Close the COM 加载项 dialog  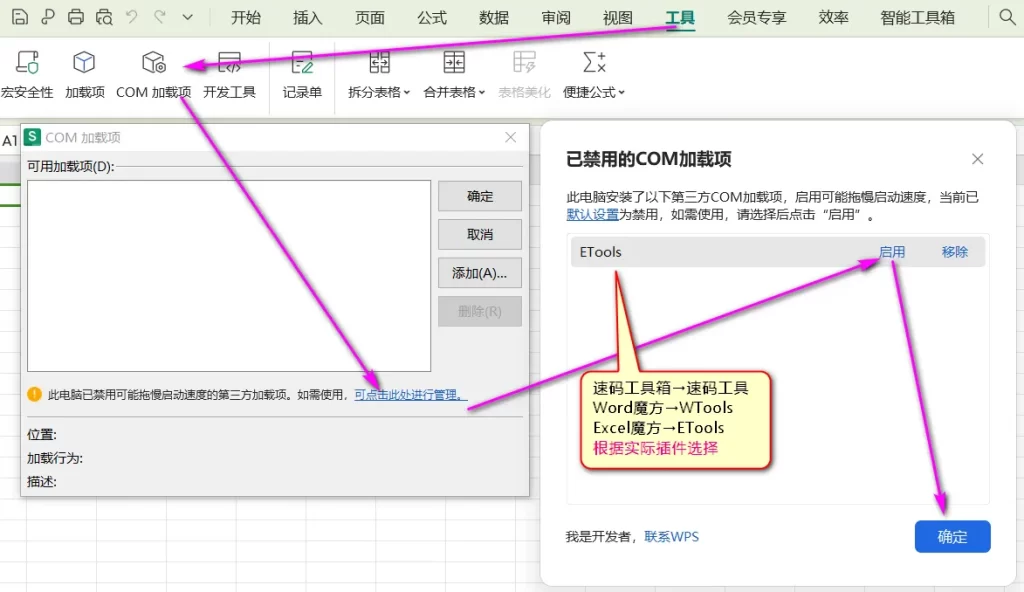pos(511,137)
